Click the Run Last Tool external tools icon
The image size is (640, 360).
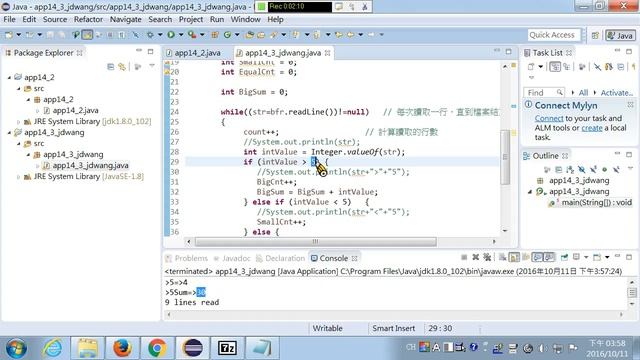(192, 35)
